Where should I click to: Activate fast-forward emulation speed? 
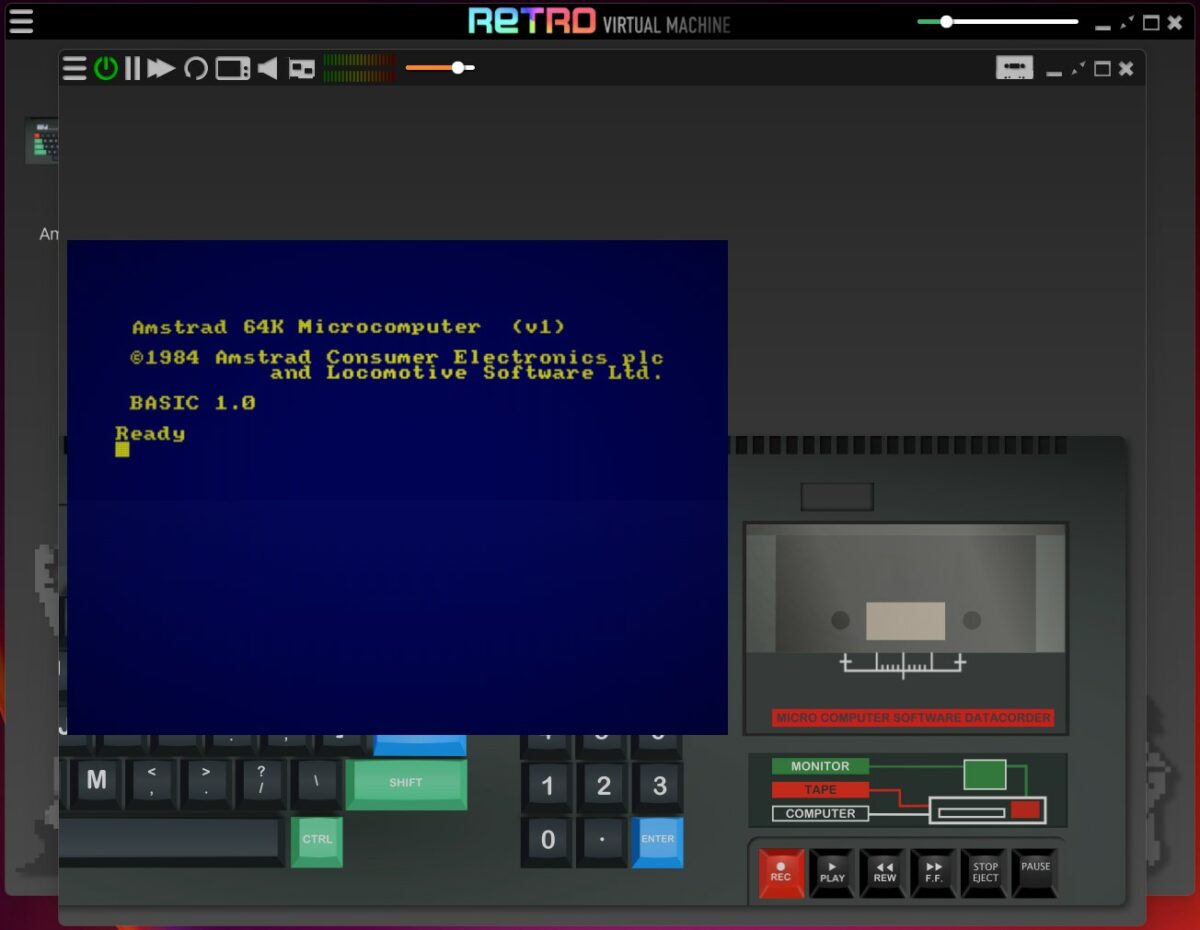tap(162, 68)
